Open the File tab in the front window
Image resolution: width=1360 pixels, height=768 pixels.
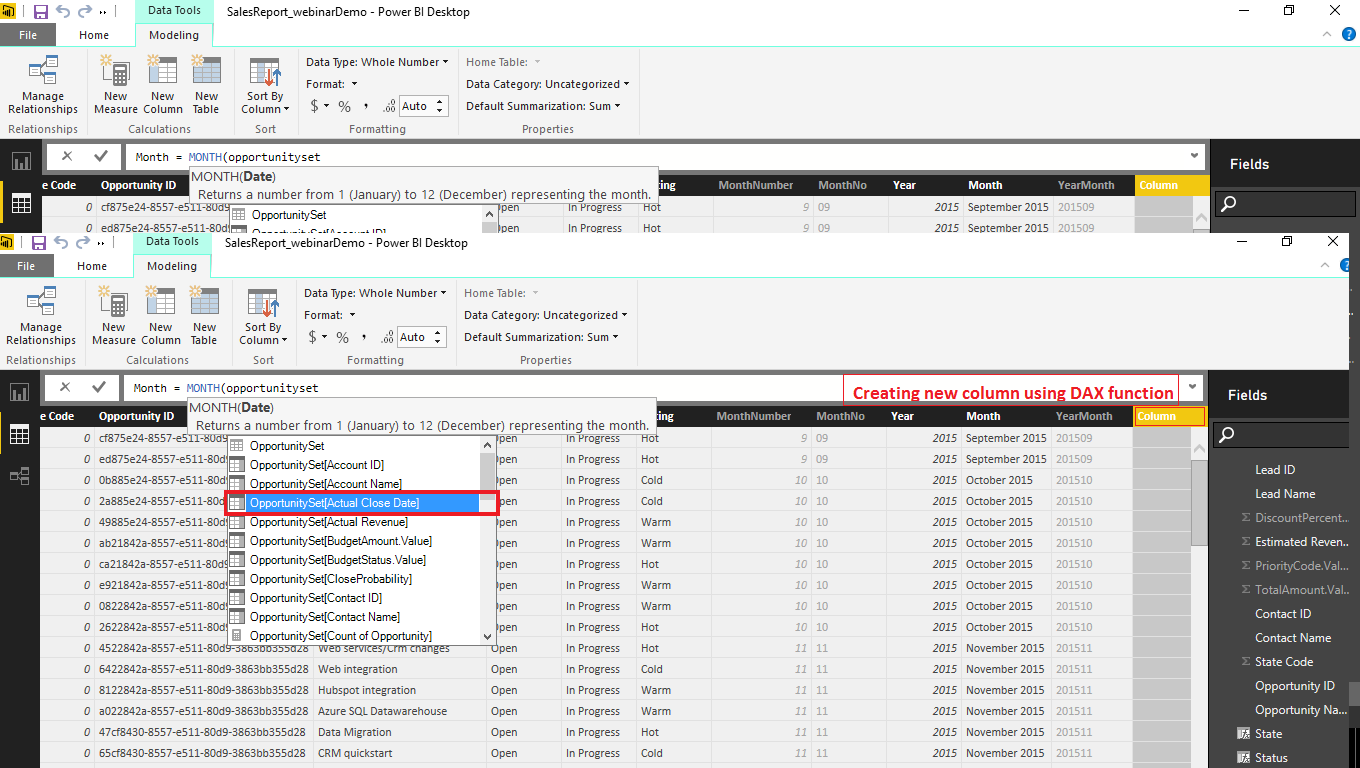pos(26,266)
